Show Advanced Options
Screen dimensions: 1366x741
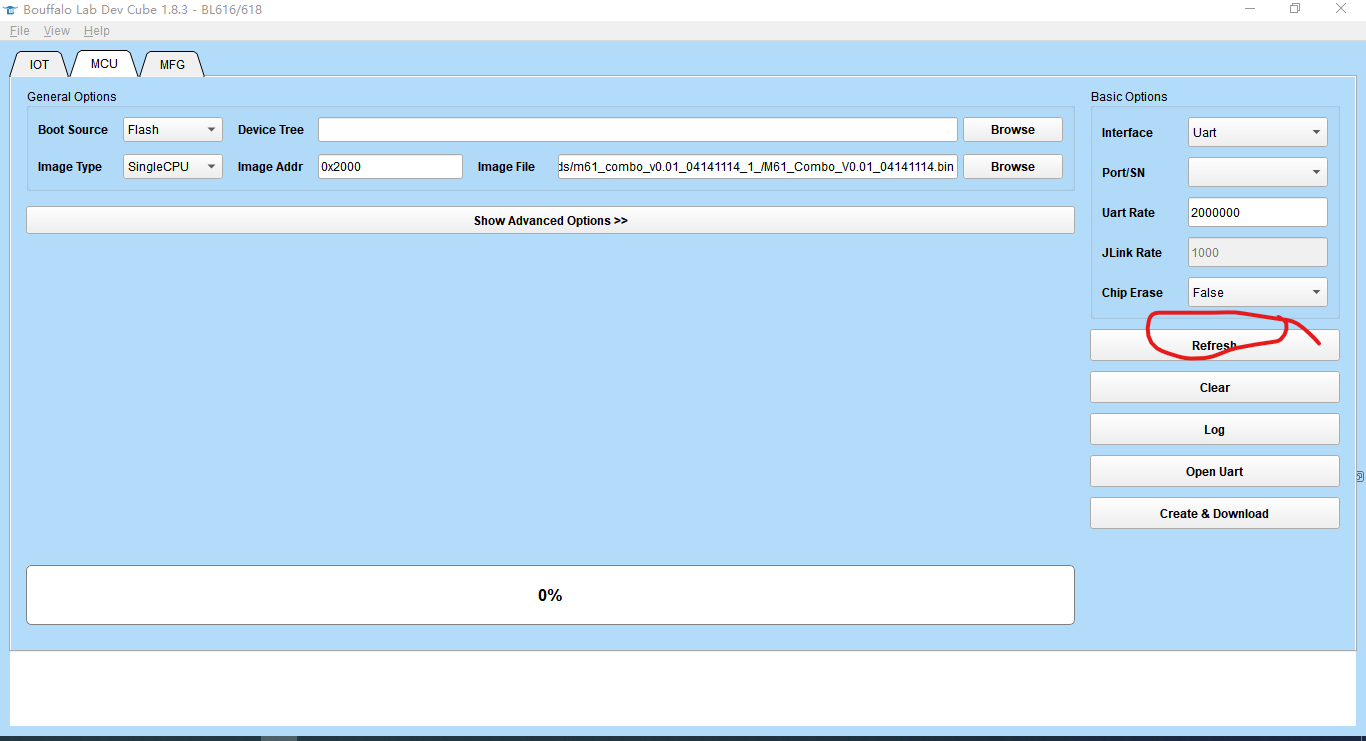pyautogui.click(x=550, y=220)
